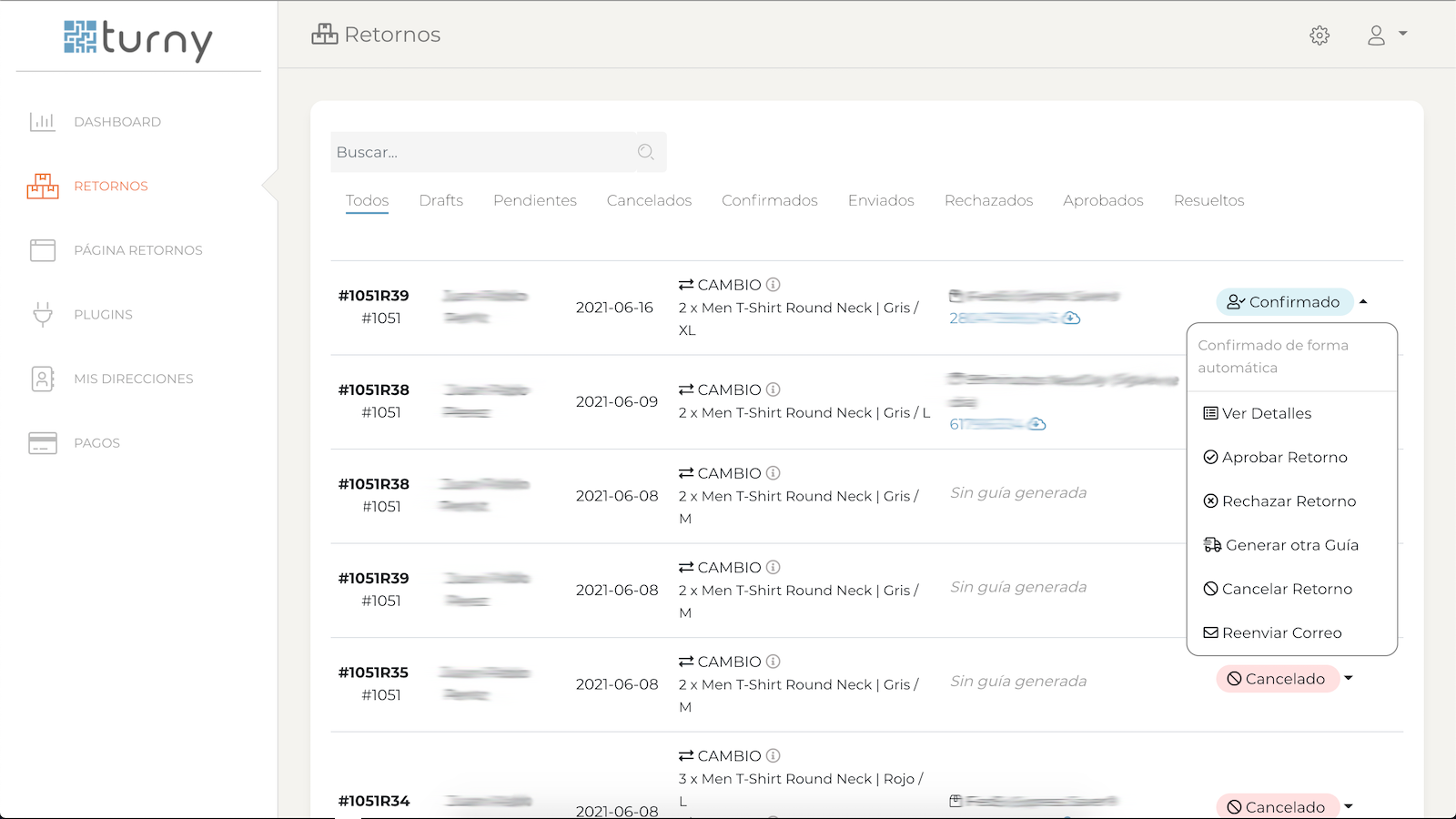This screenshot has width=1456, height=819.
Task: Click return ID #1051R39 dated 2021-06-16
Action: [374, 296]
